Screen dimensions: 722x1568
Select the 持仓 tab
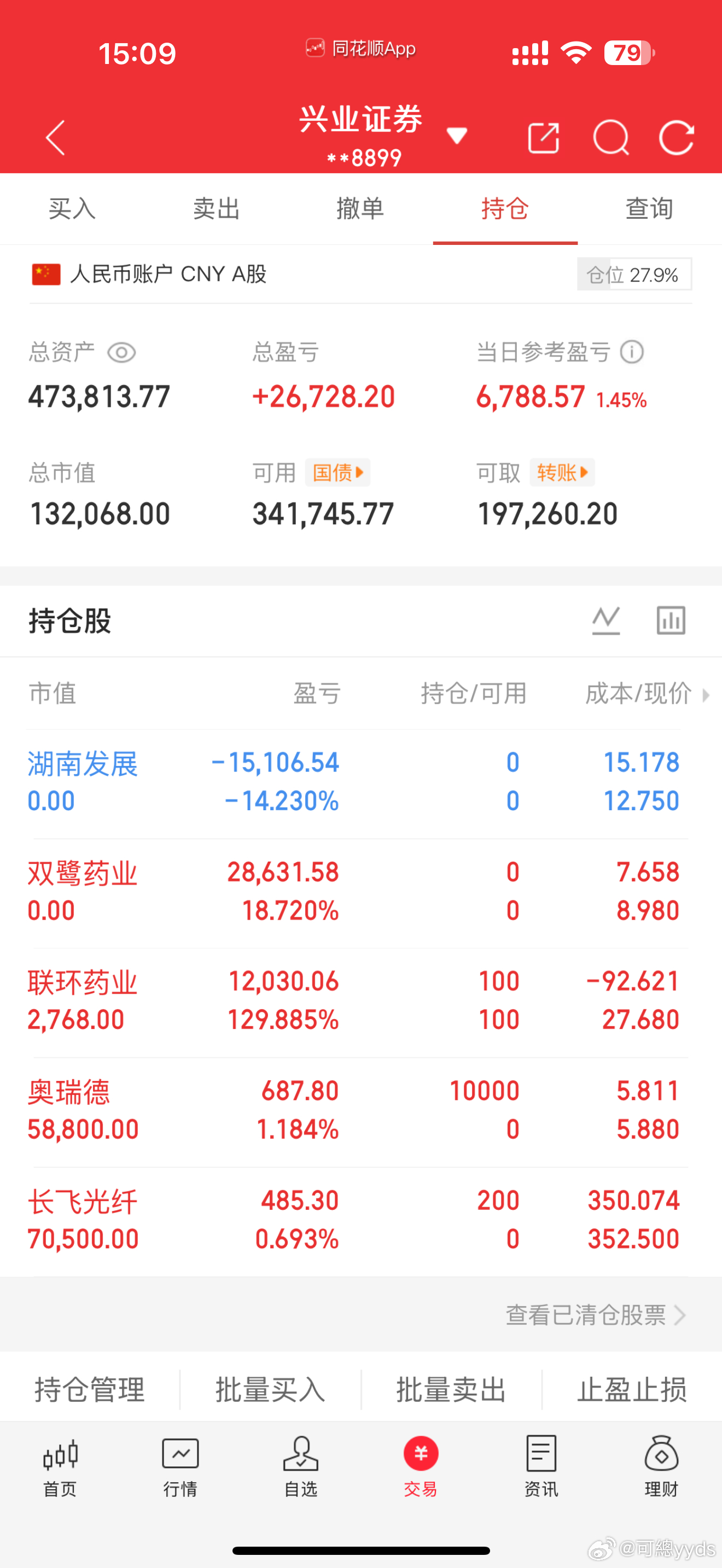pos(505,209)
